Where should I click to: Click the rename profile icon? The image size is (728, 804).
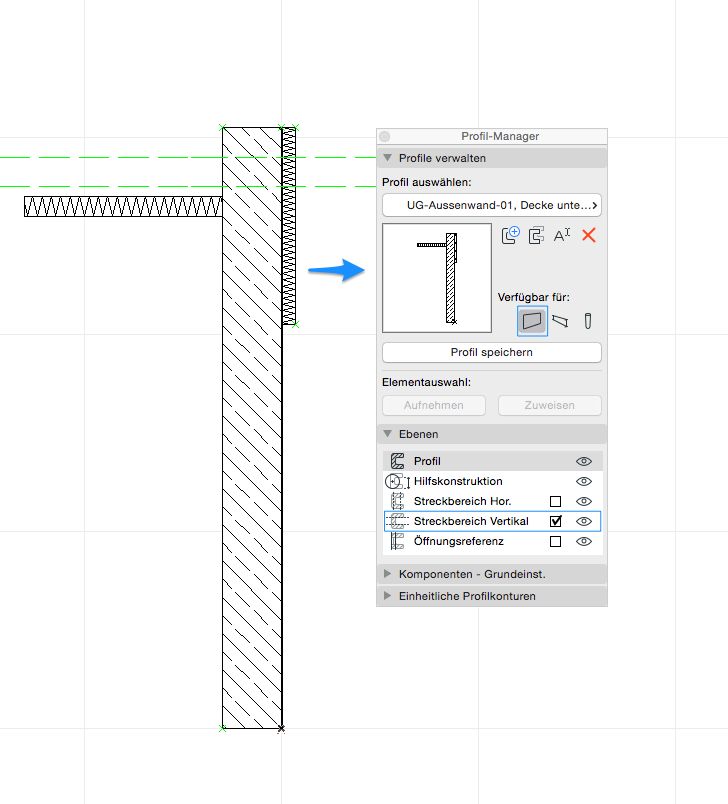pos(562,236)
